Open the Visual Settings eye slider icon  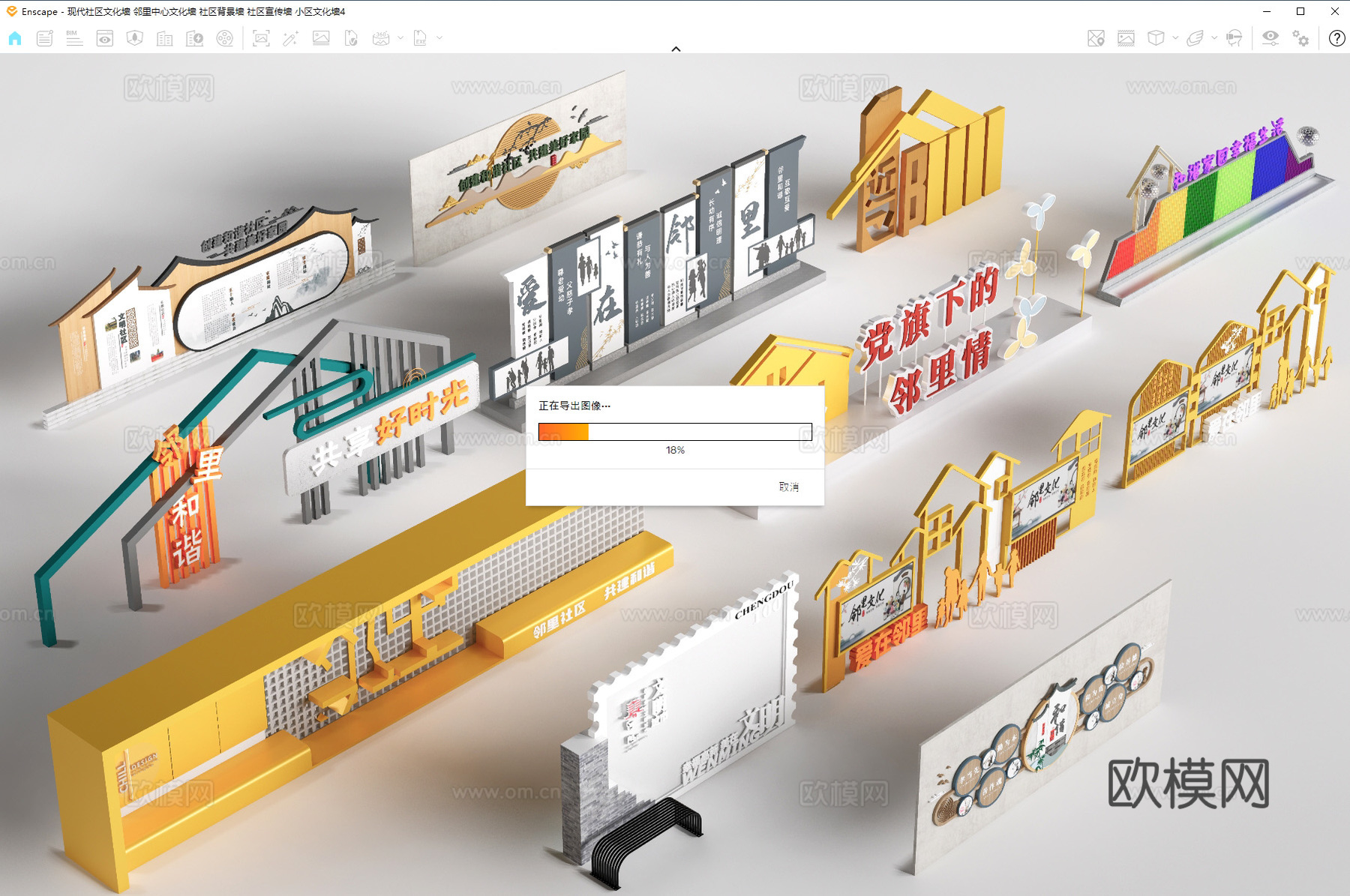click(x=1270, y=38)
